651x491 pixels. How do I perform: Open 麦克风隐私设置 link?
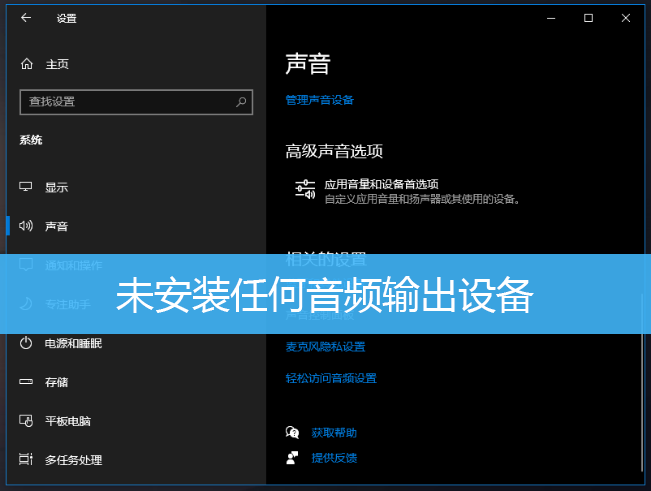(x=325, y=347)
